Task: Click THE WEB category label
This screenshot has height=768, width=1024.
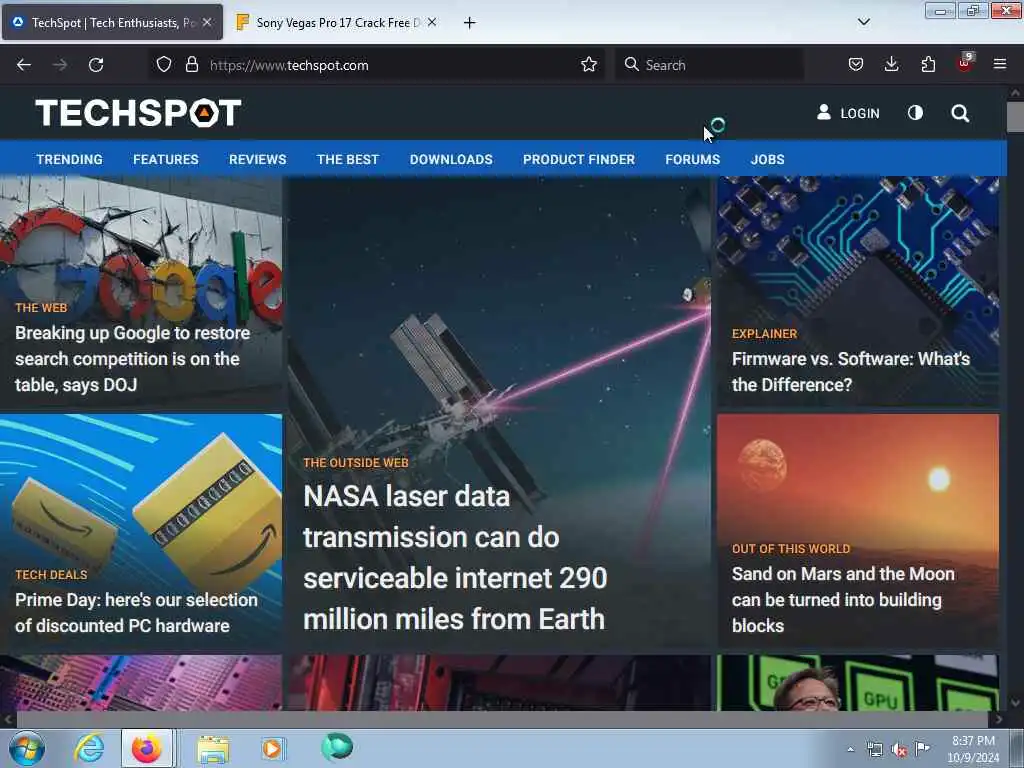Action: [x=41, y=308]
